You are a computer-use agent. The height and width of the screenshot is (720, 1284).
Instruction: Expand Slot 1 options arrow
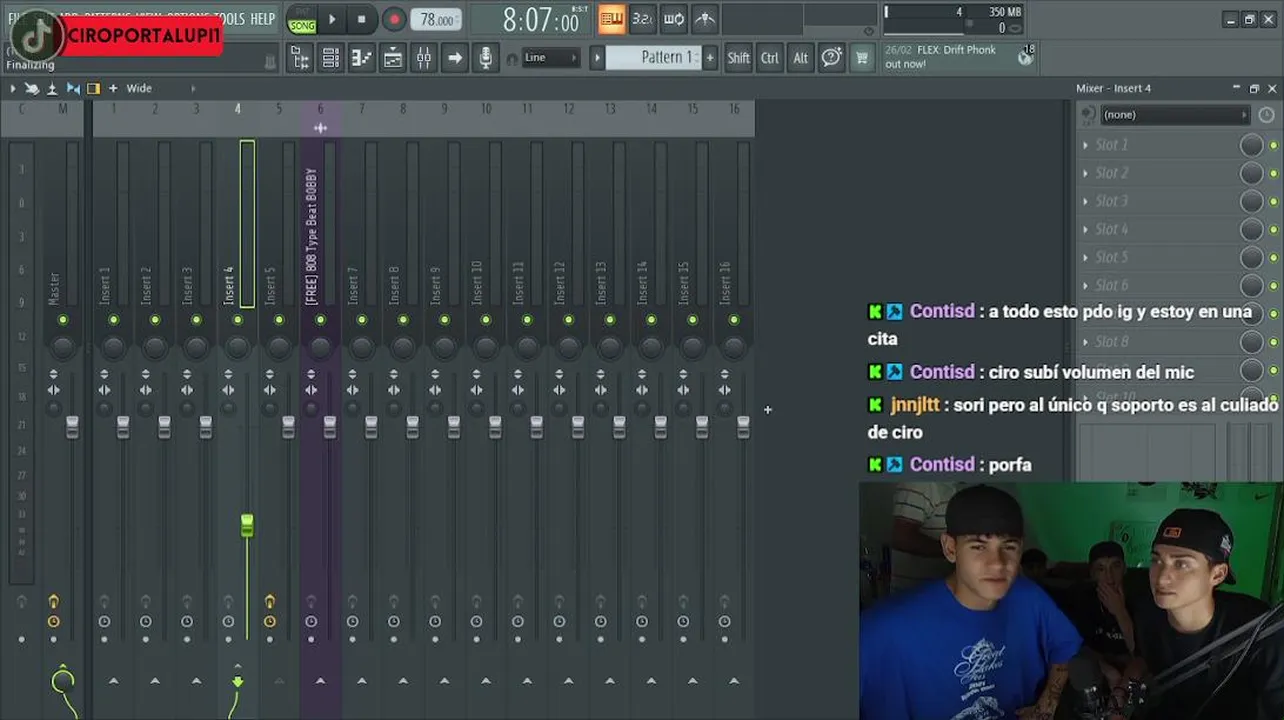click(x=1085, y=145)
